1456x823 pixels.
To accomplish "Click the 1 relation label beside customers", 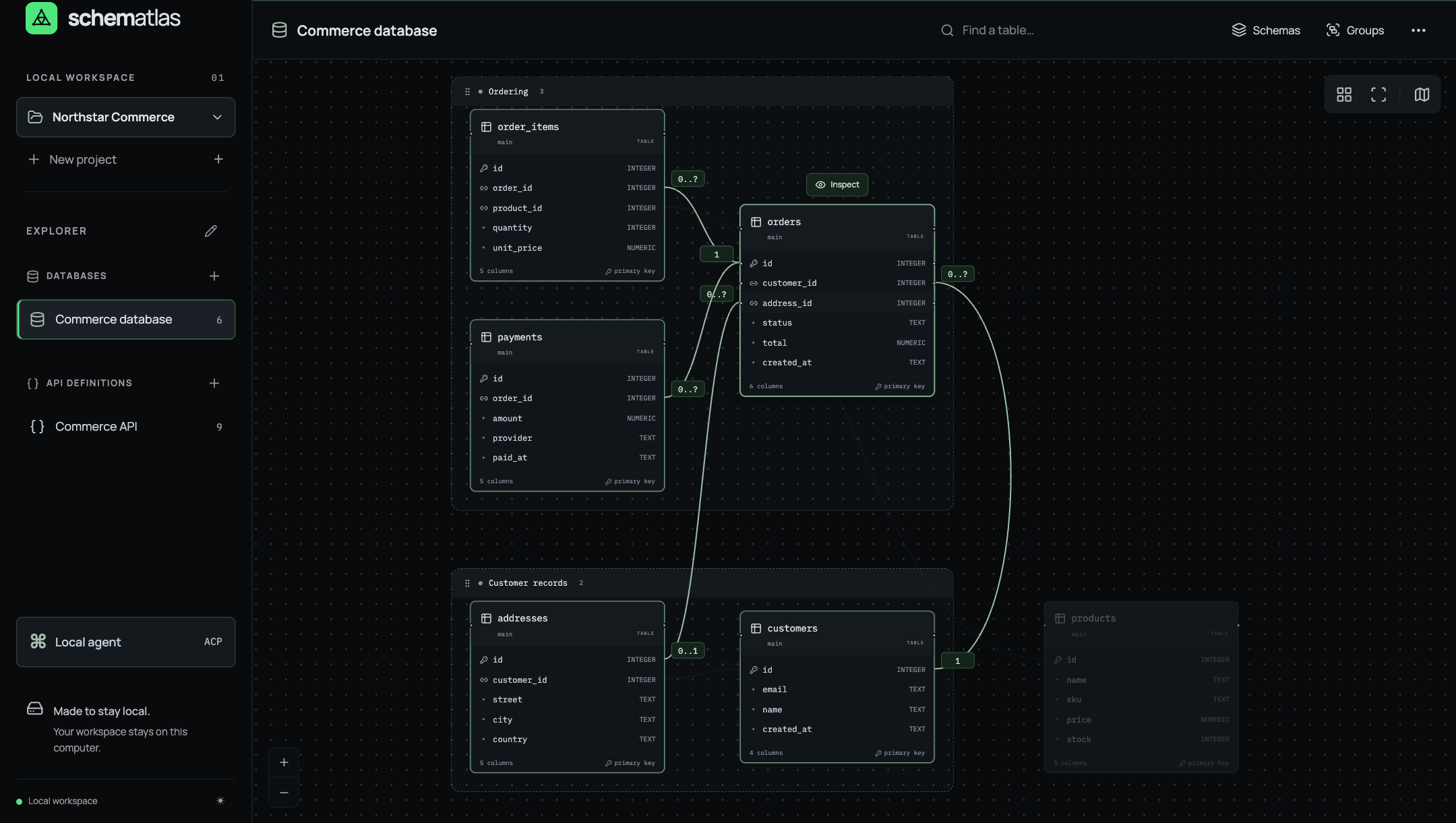I will 957,661.
